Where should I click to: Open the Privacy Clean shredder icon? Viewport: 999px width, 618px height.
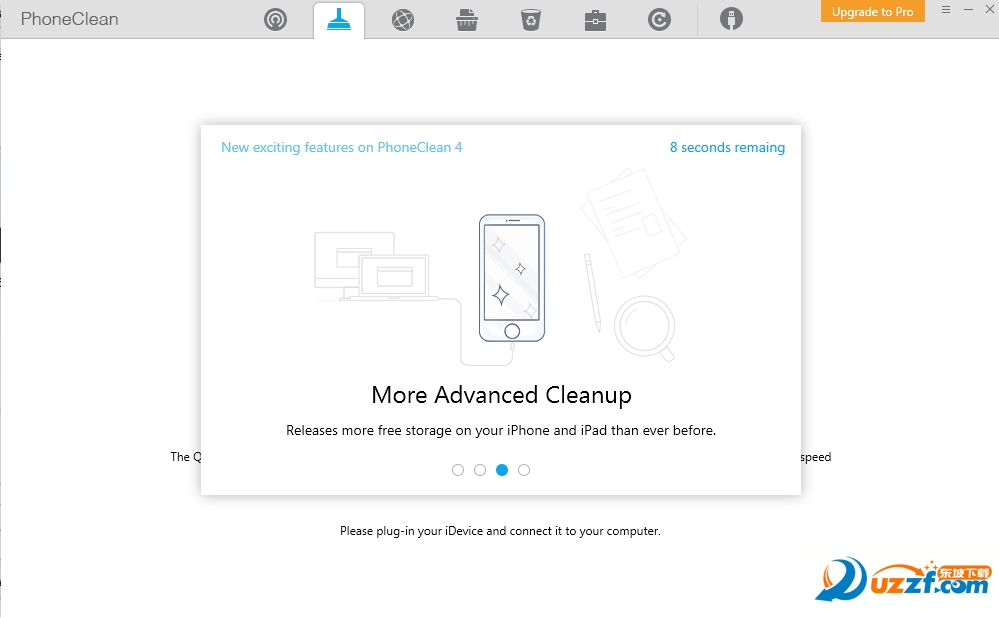pyautogui.click(x=467, y=20)
